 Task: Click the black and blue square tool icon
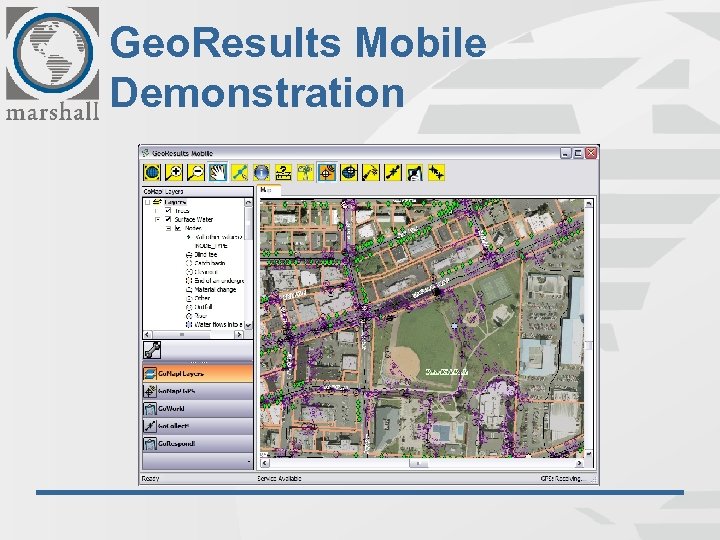(x=414, y=173)
